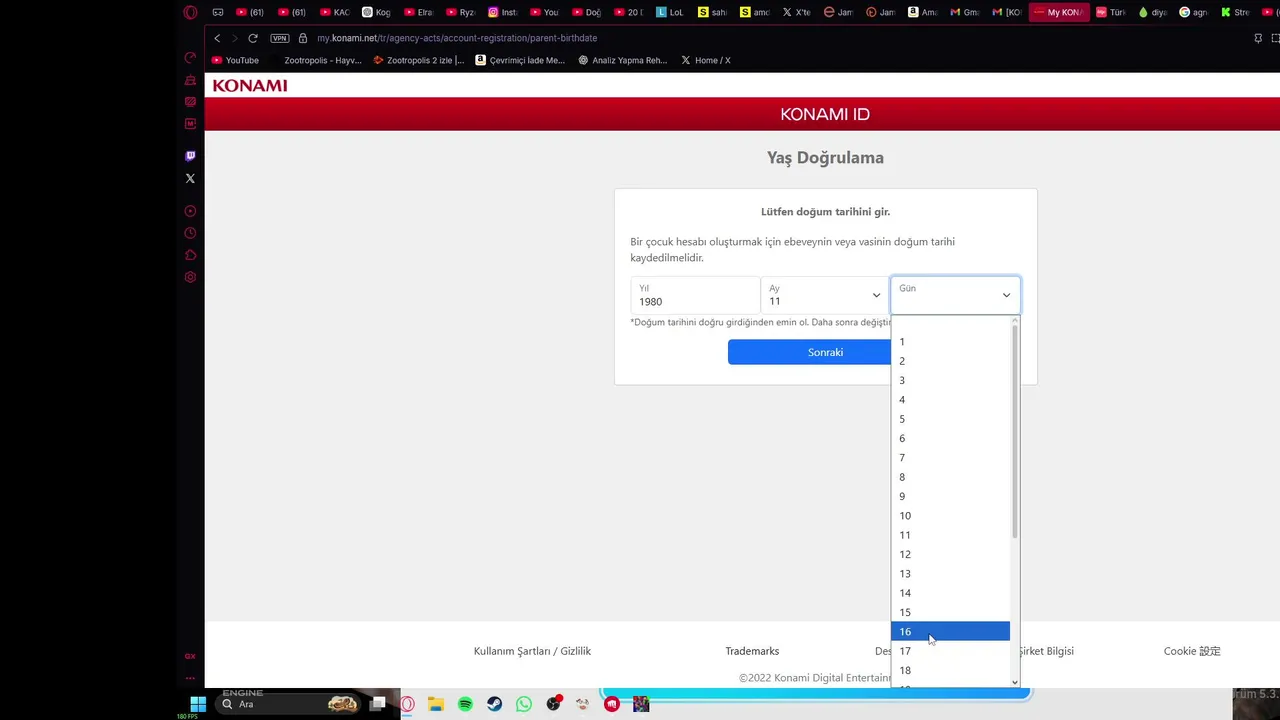Click the Yıl year input field
Image resolution: width=1280 pixels, height=720 pixels.
tap(695, 295)
